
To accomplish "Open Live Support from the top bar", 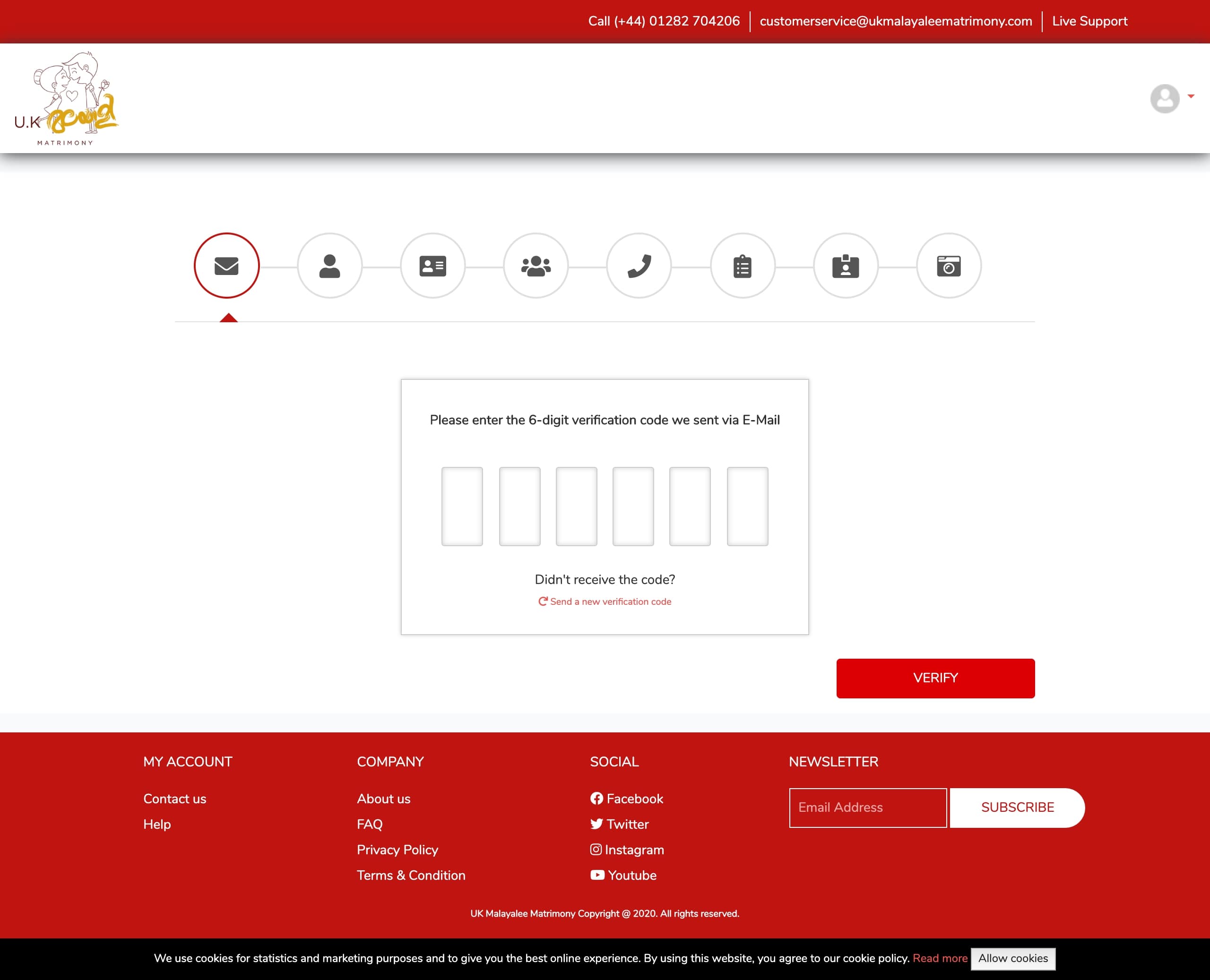I will pyautogui.click(x=1089, y=21).
